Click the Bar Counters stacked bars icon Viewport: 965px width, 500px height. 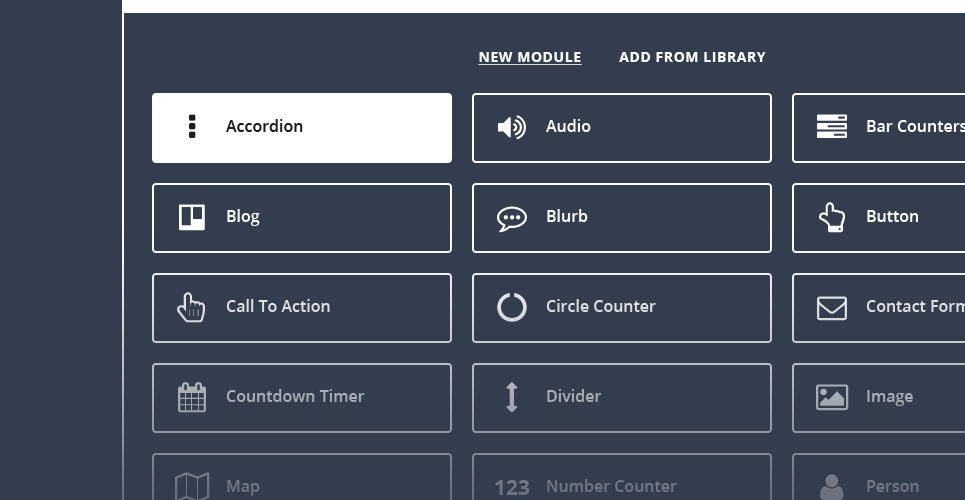(x=831, y=126)
